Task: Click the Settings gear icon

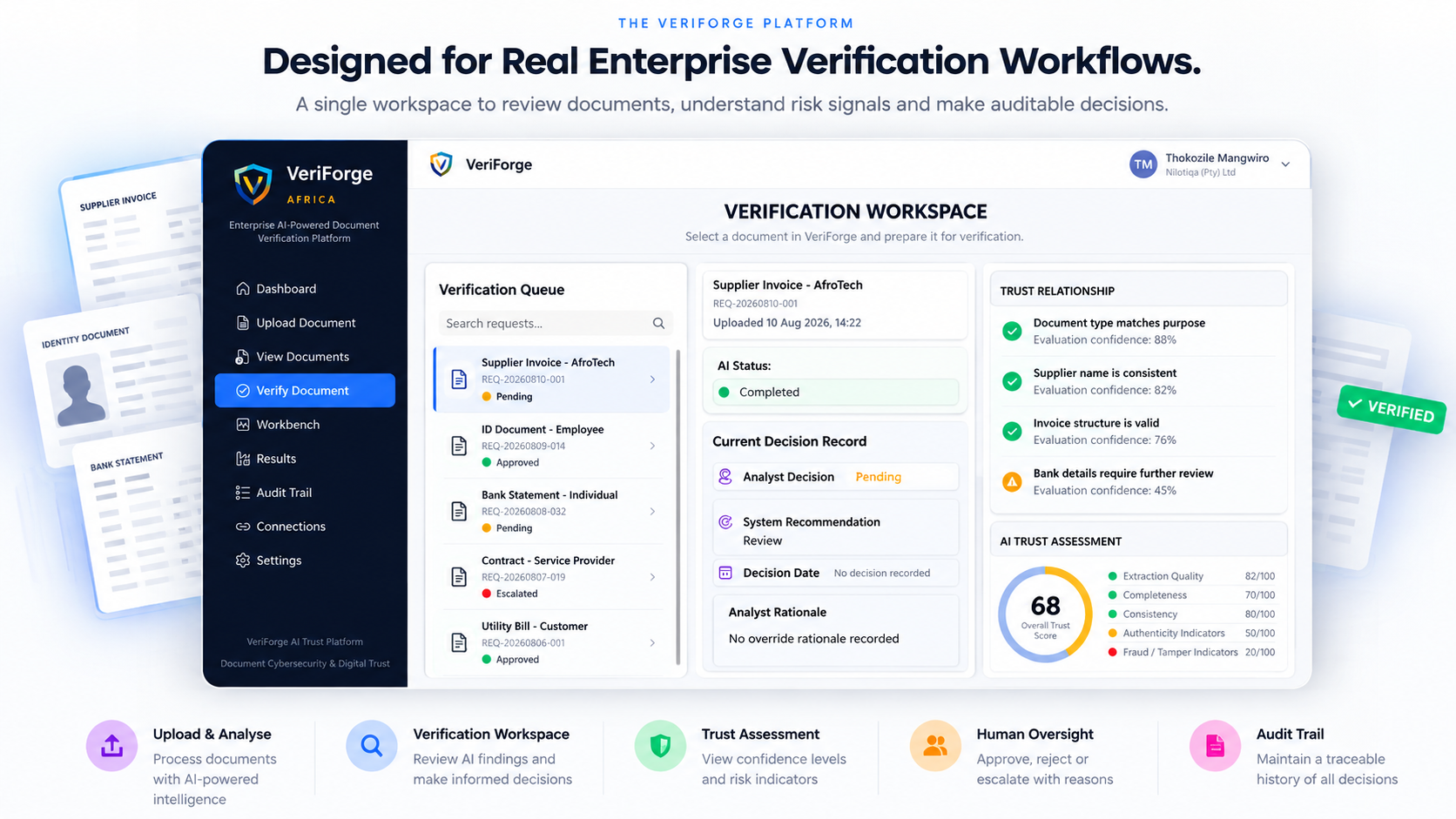Action: pos(243,561)
